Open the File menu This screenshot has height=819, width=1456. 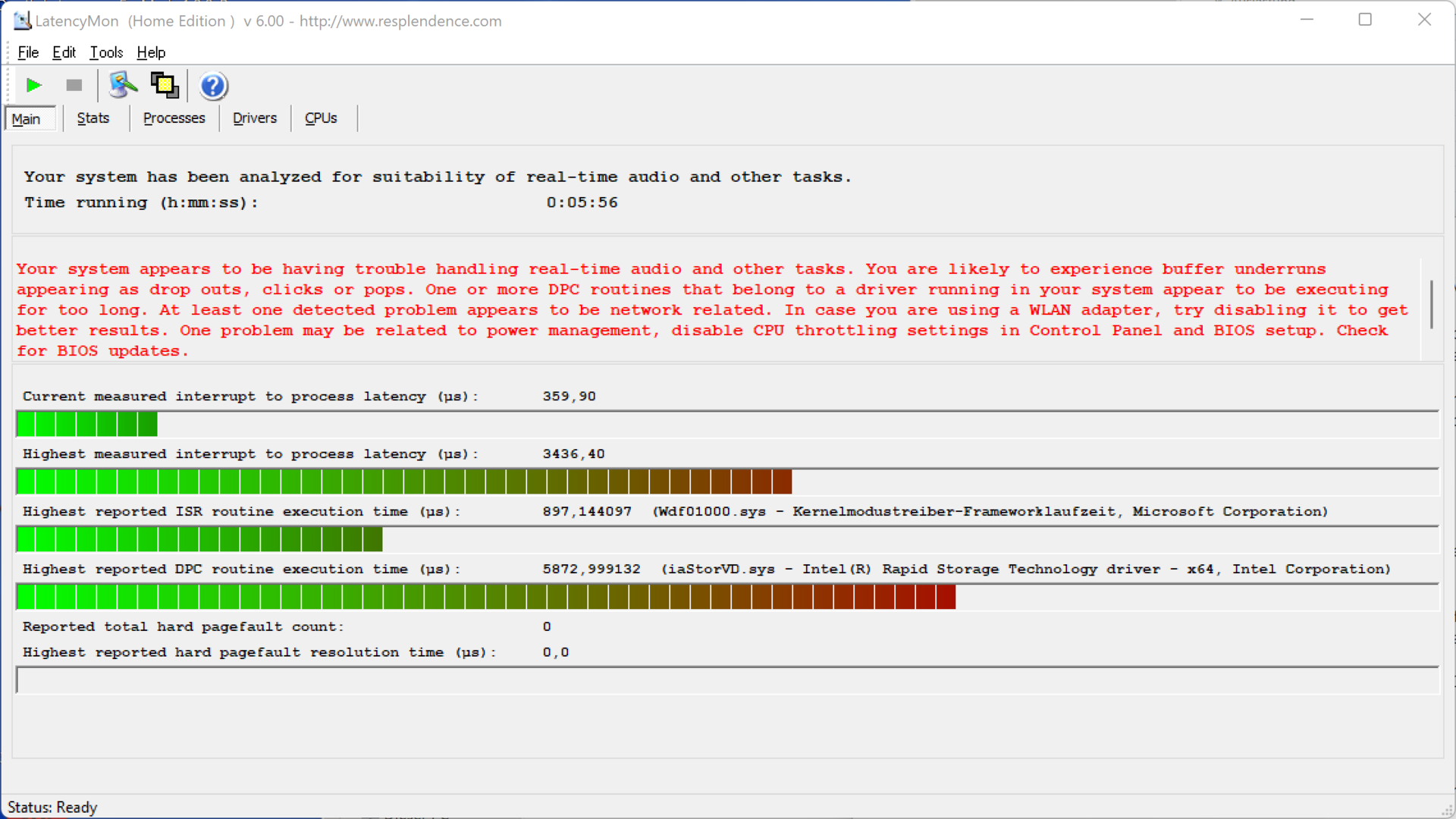[x=28, y=52]
